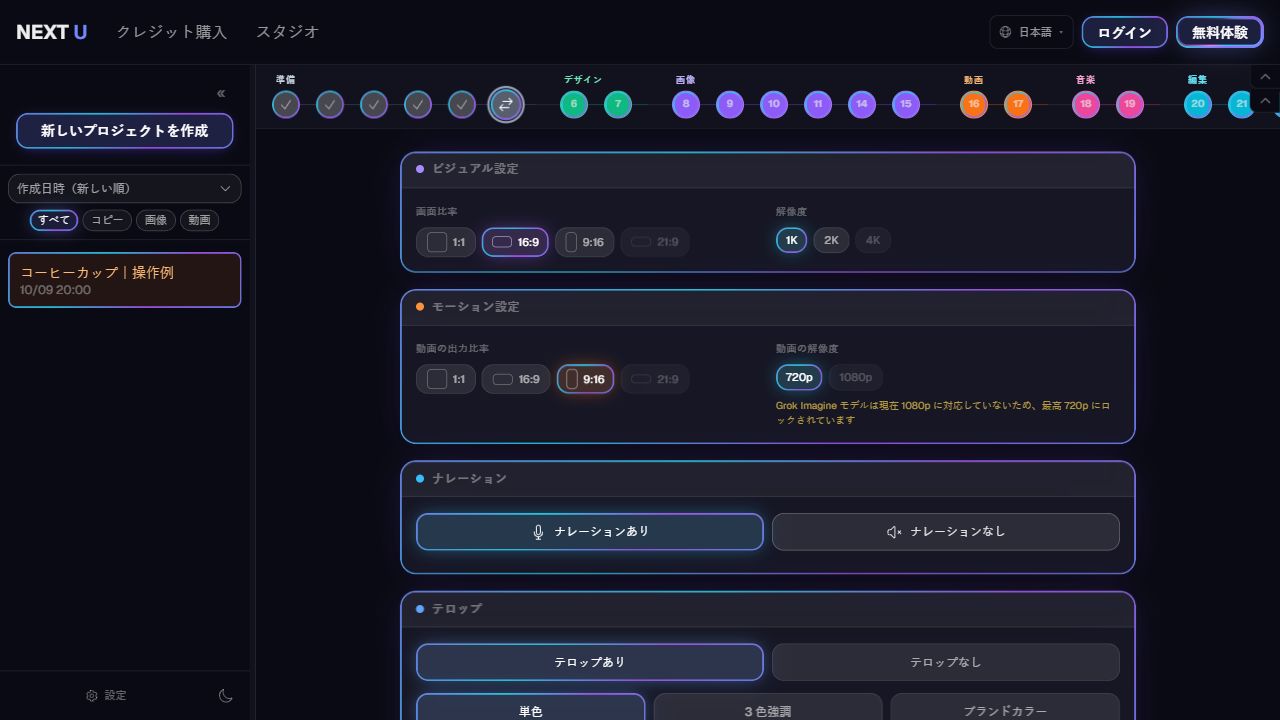The height and width of the screenshot is (720, 1280).
Task: Turn off captions with テロップなし
Action: 946,662
